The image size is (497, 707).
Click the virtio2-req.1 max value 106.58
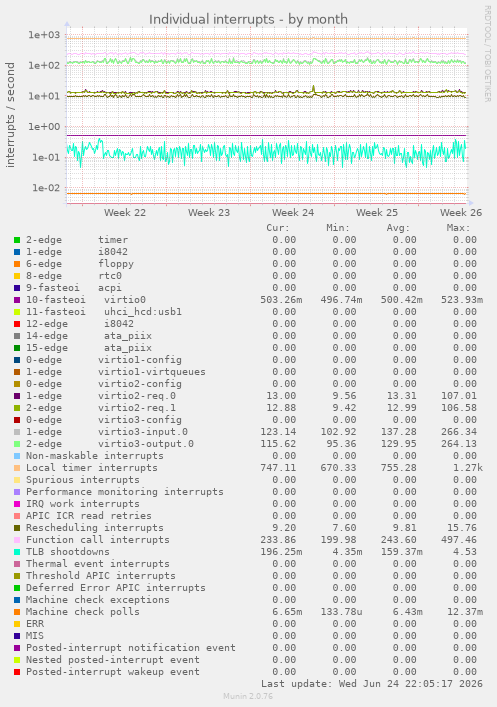[x=459, y=408]
